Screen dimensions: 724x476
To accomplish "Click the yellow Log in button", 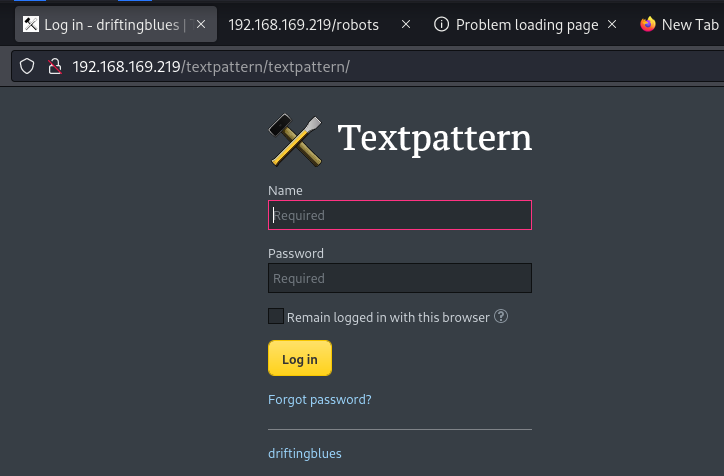I will [300, 358].
